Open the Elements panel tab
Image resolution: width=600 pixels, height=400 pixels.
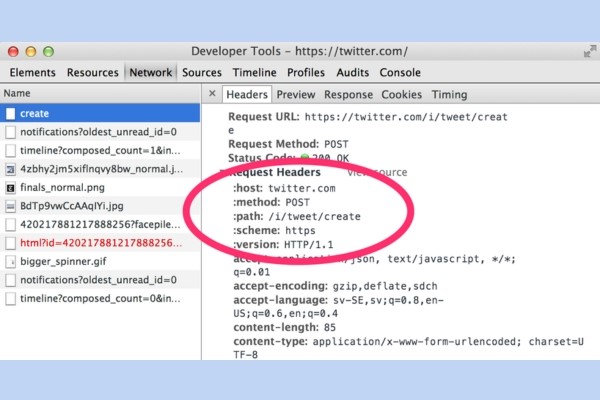[x=33, y=72]
